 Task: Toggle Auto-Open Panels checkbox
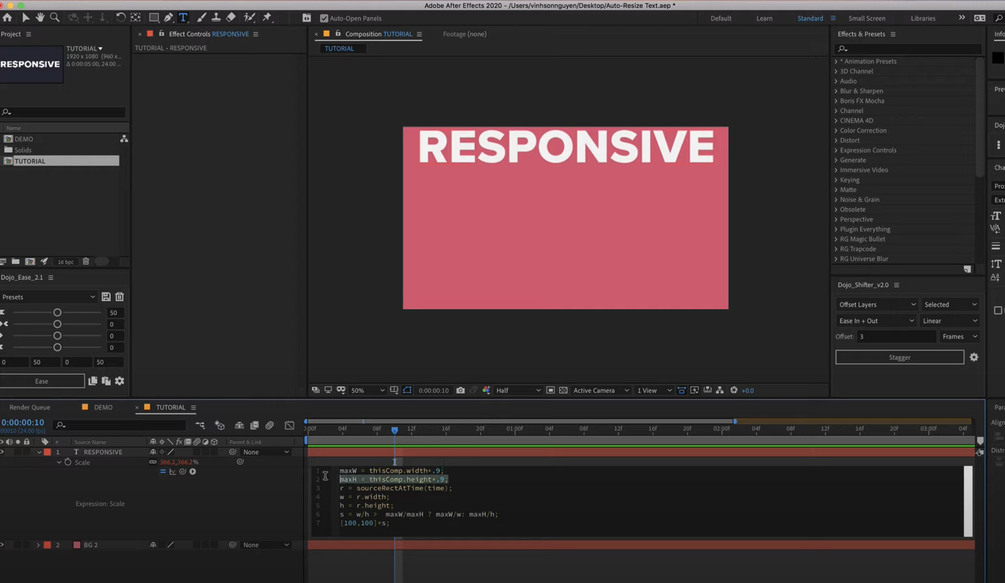[x=324, y=18]
